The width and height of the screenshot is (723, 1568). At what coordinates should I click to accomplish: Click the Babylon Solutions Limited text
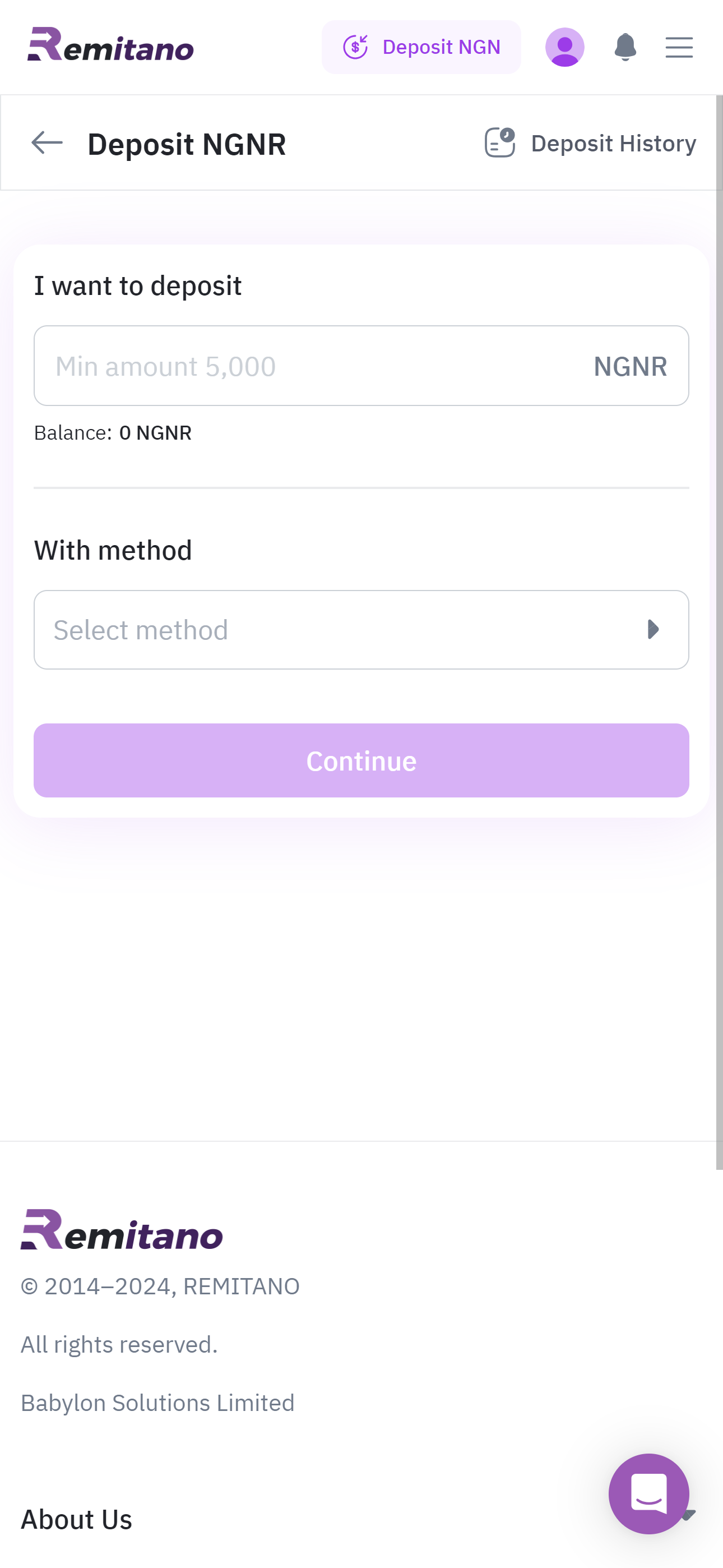click(157, 1402)
